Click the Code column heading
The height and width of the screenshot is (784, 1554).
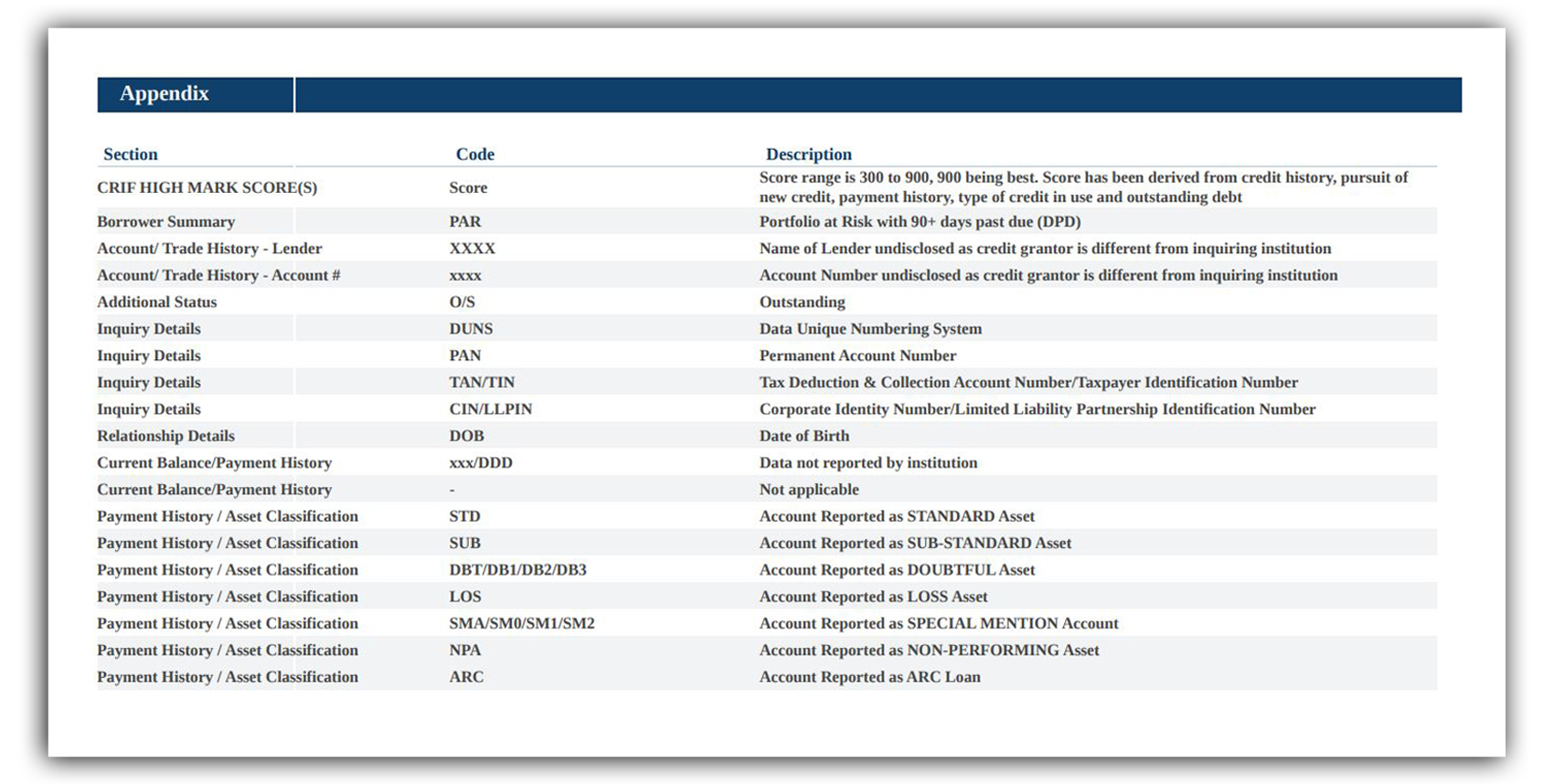pyautogui.click(x=474, y=154)
